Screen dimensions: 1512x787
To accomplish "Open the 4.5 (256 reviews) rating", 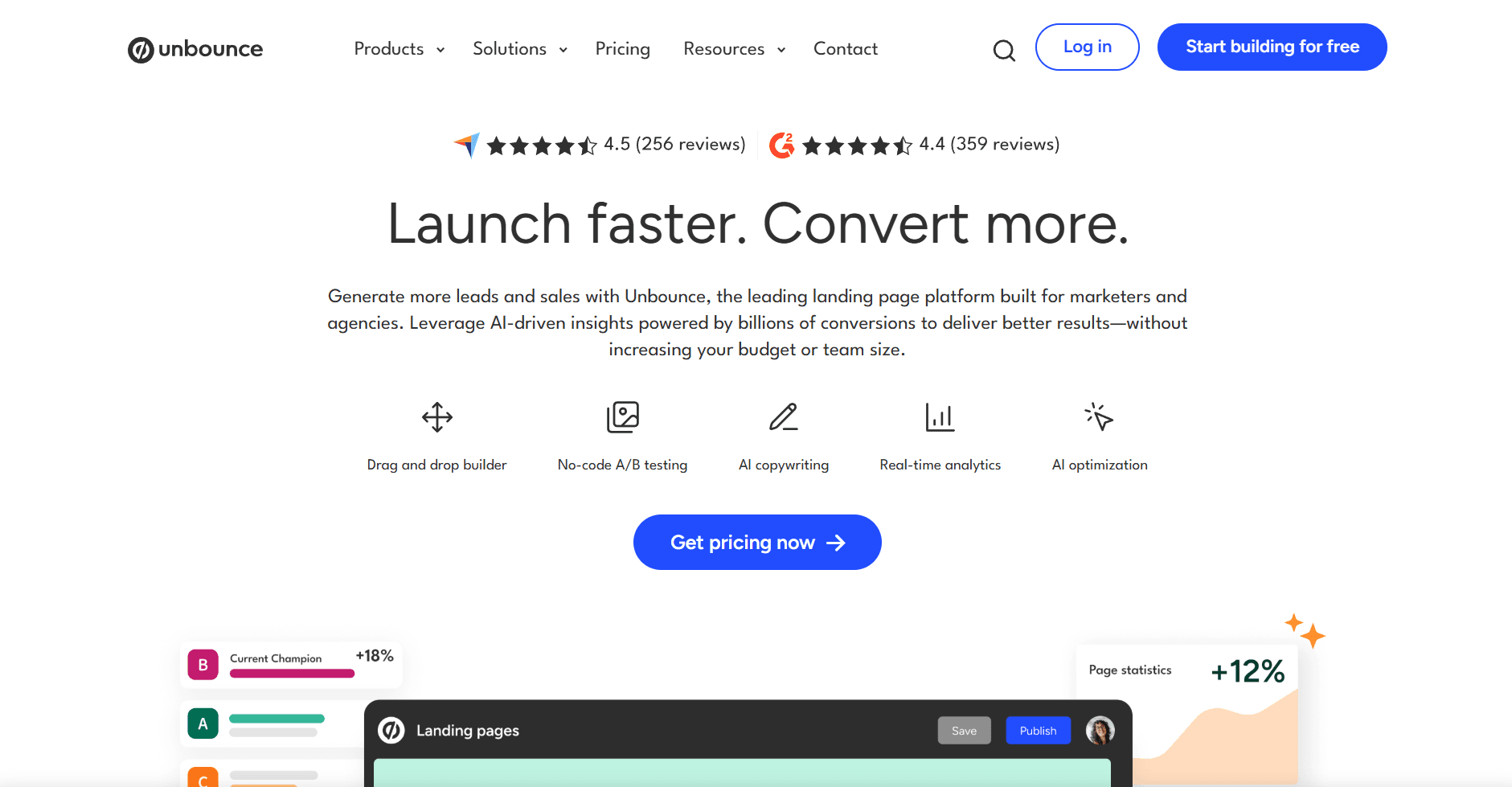I will (x=674, y=145).
